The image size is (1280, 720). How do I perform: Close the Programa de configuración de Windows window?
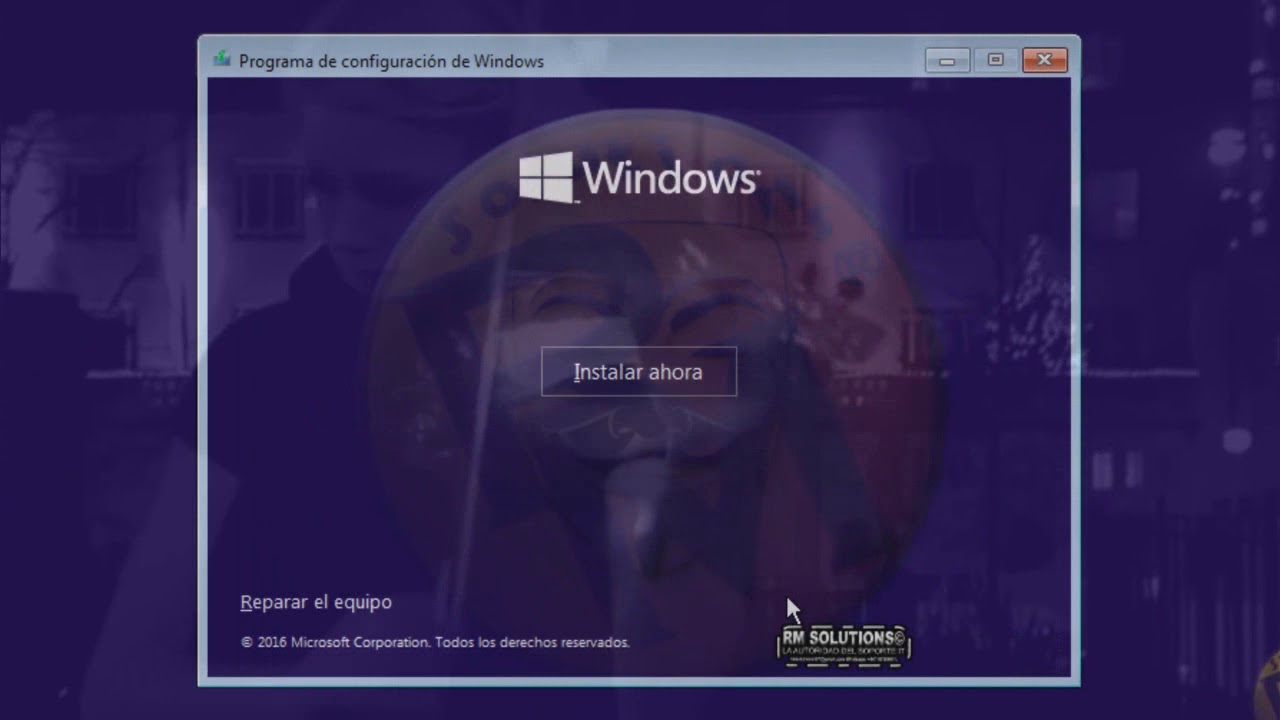click(x=1045, y=61)
